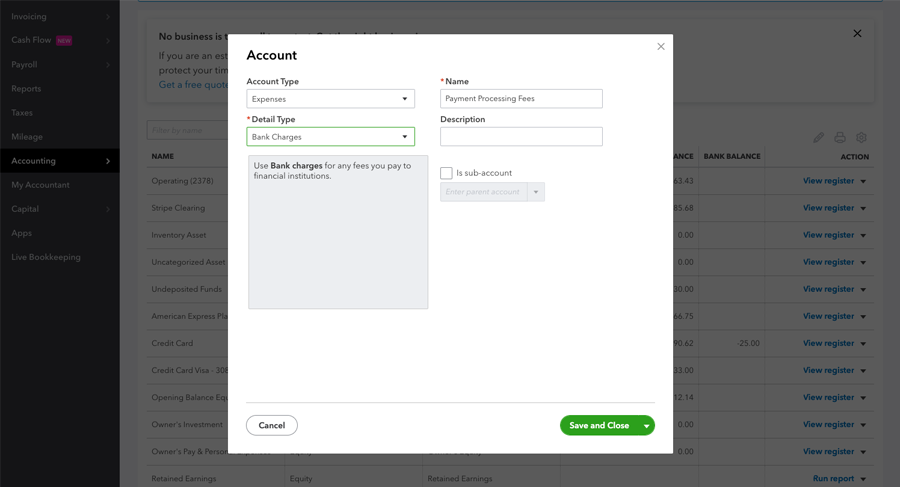Click the pencil edit icon above table
This screenshot has width=900, height=487.
[818, 138]
